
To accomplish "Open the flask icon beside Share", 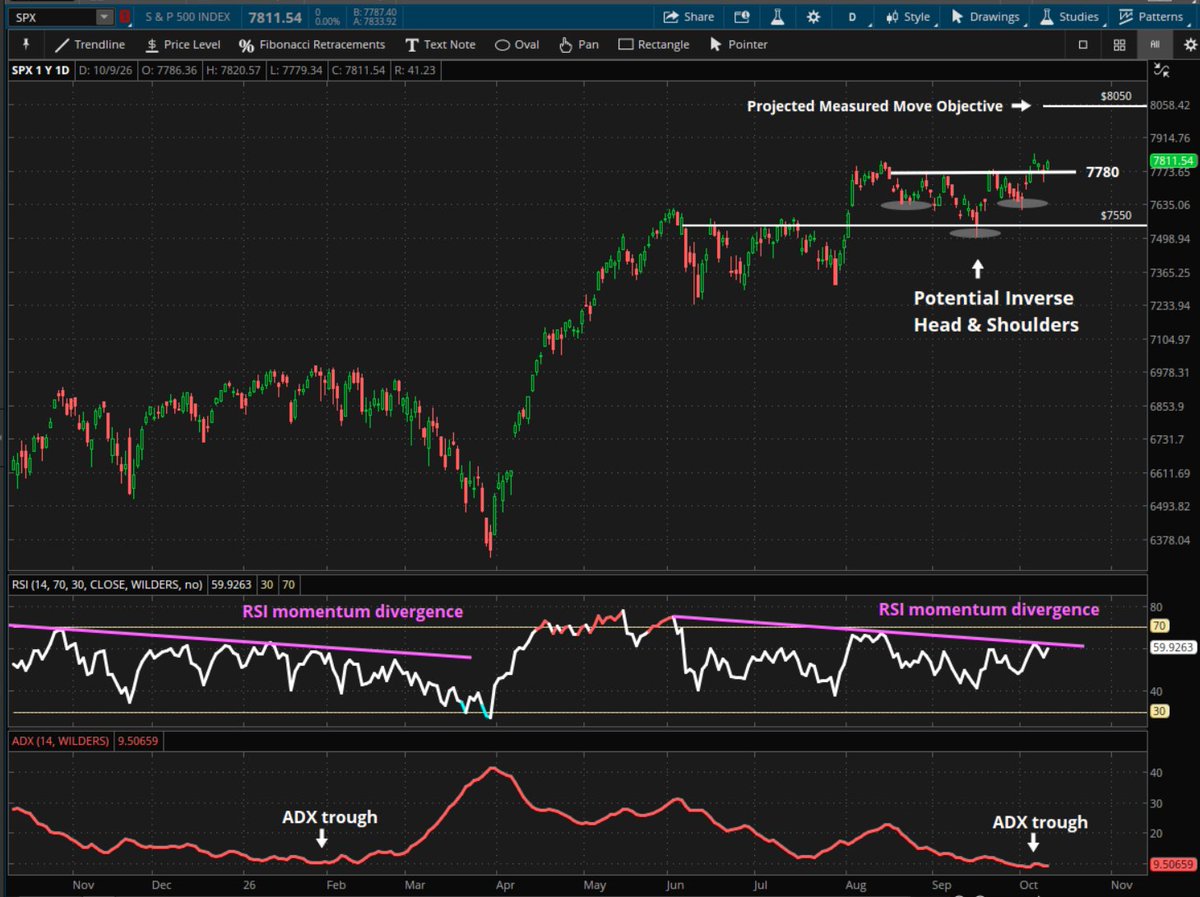I will (777, 17).
